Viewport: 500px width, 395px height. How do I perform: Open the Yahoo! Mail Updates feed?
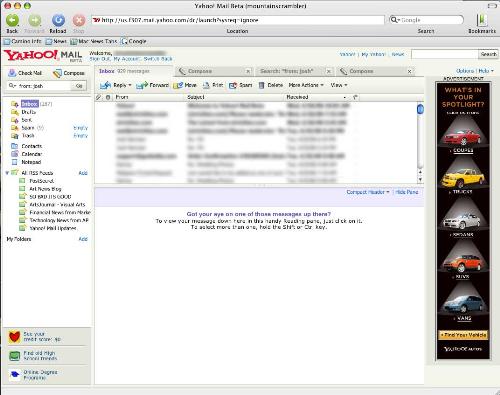click(53, 228)
